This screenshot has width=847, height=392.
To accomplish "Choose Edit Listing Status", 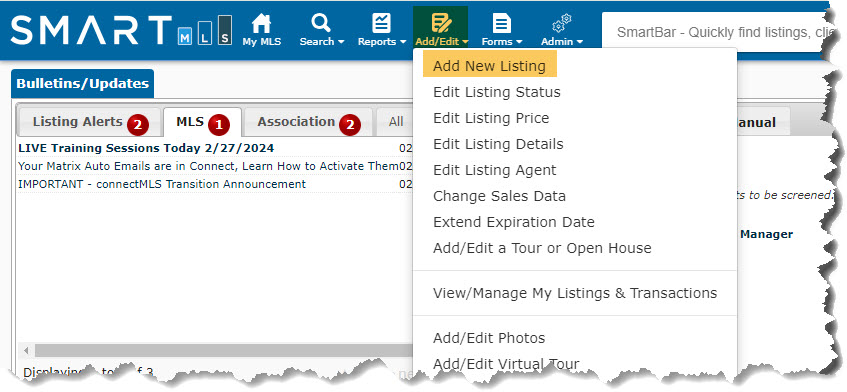I will pyautogui.click(x=496, y=92).
